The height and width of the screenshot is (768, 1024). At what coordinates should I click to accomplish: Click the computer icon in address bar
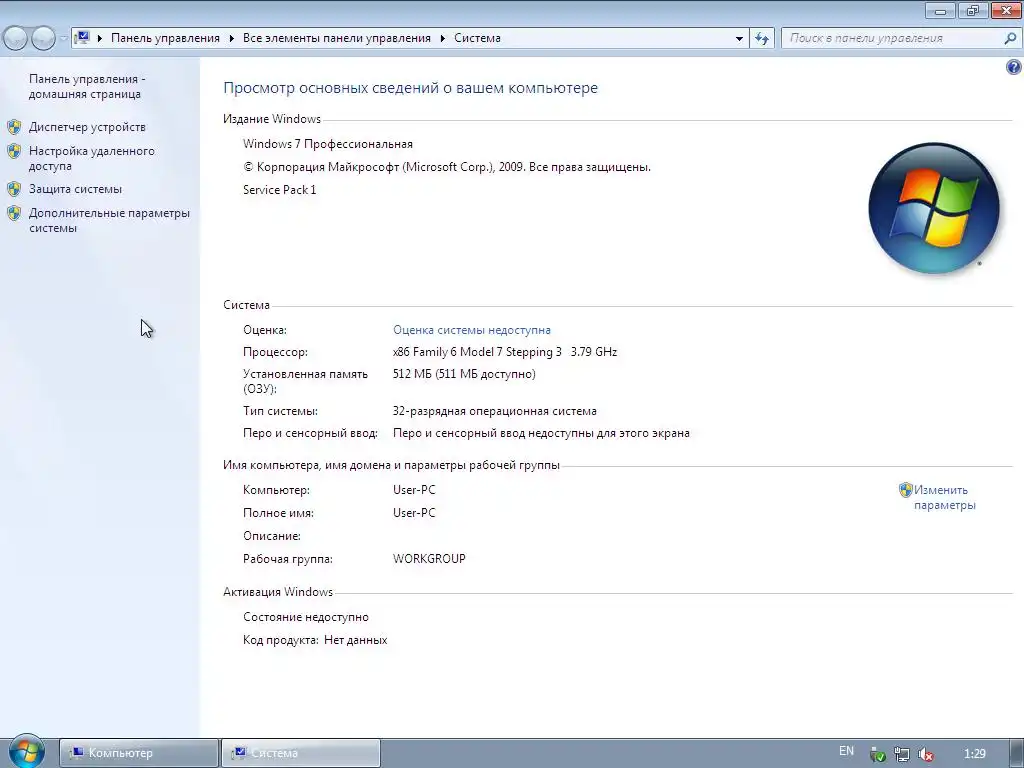[x=82, y=37]
